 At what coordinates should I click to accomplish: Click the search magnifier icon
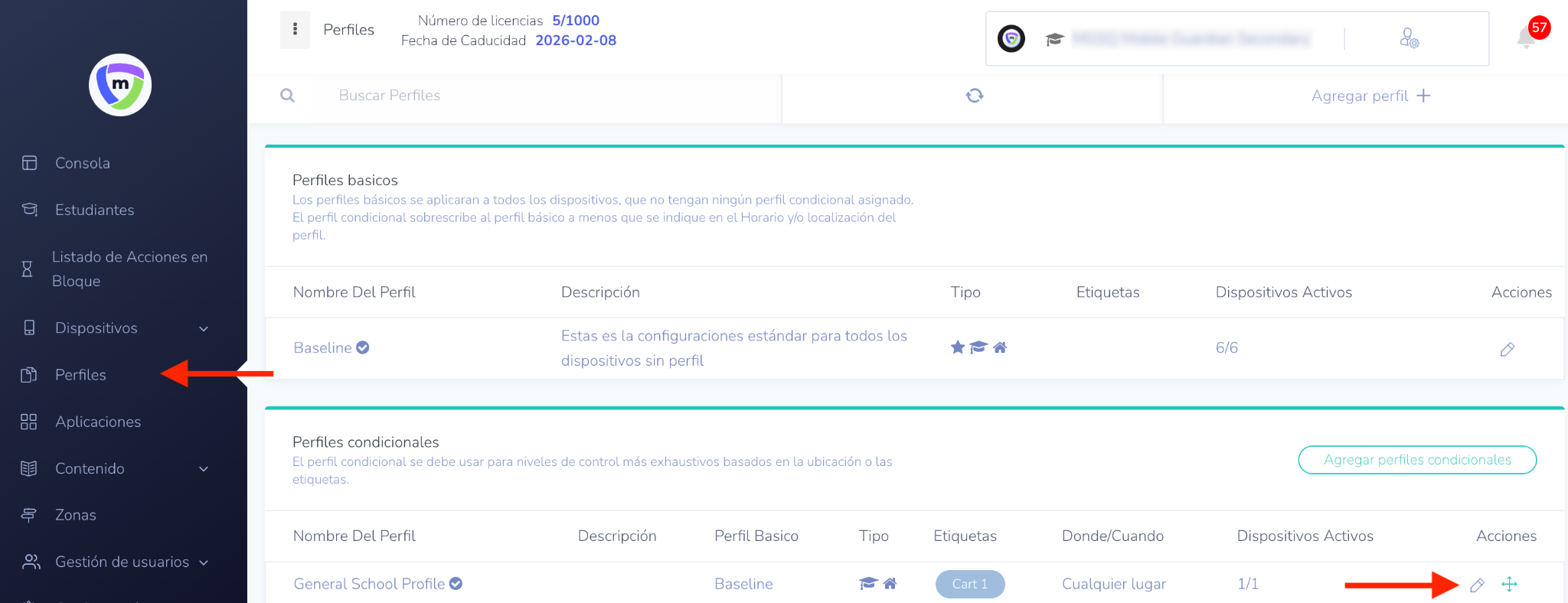pyautogui.click(x=288, y=96)
